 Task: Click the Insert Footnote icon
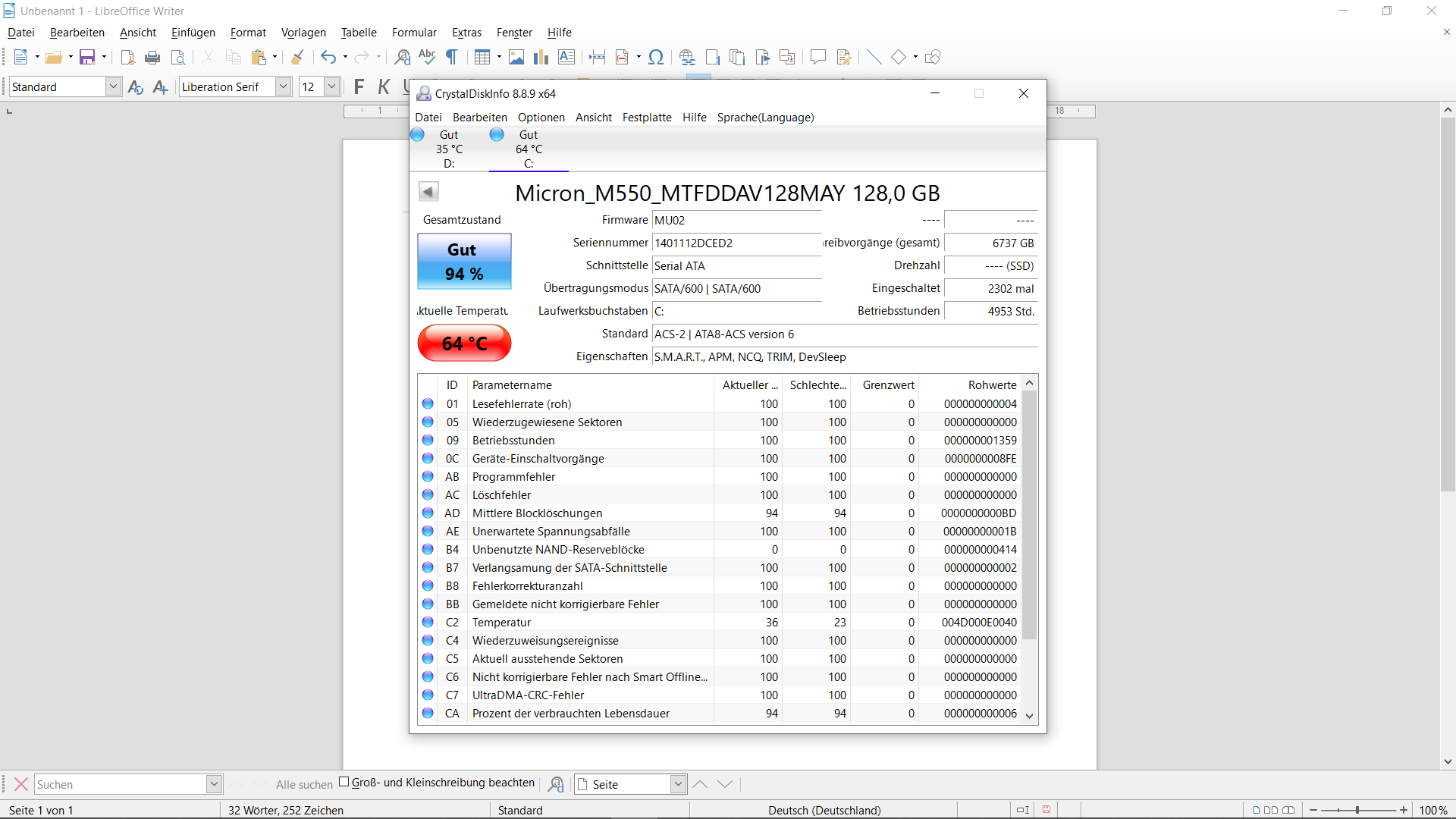712,57
